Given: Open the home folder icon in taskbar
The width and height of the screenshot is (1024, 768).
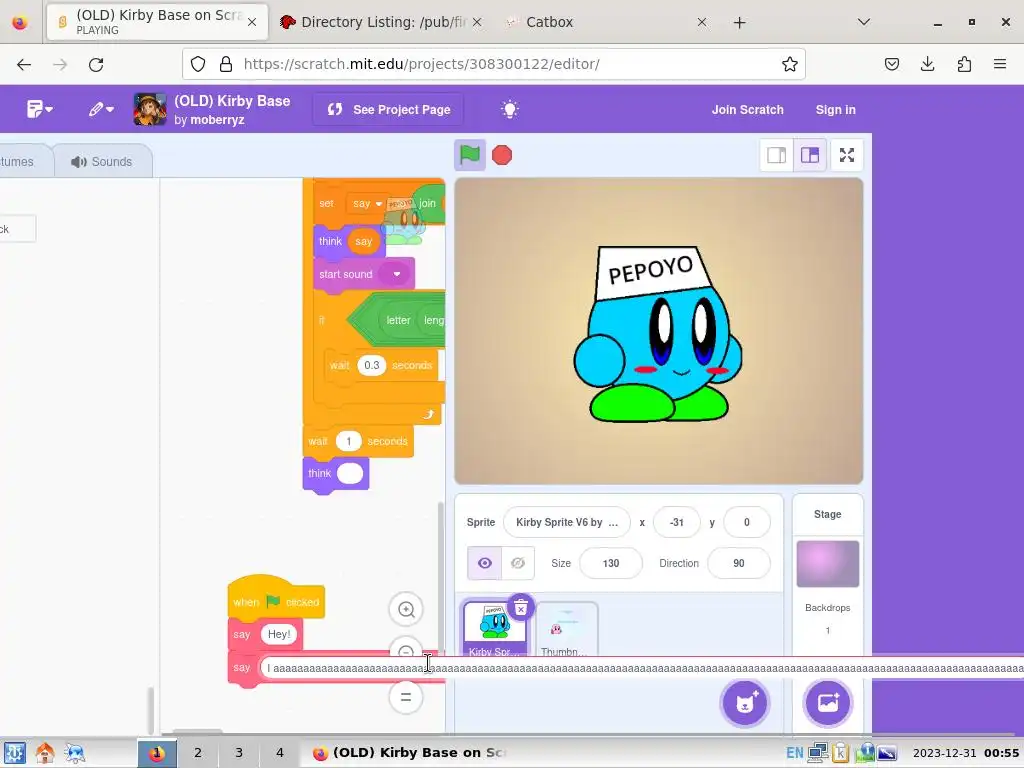Looking at the screenshot, I should click(44, 753).
